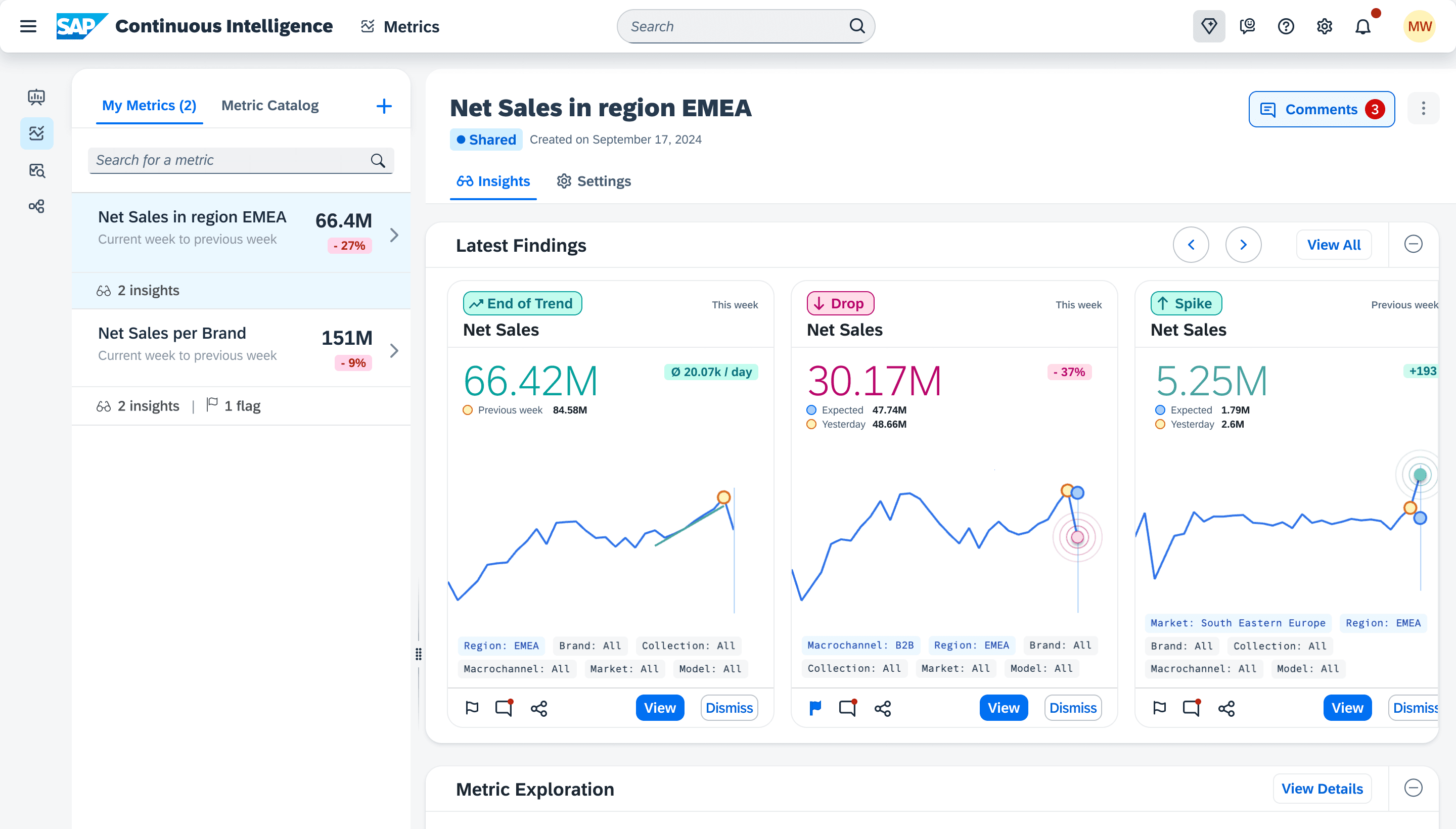Share the End of Trend finding
This screenshot has width=1456, height=829.
(538, 708)
